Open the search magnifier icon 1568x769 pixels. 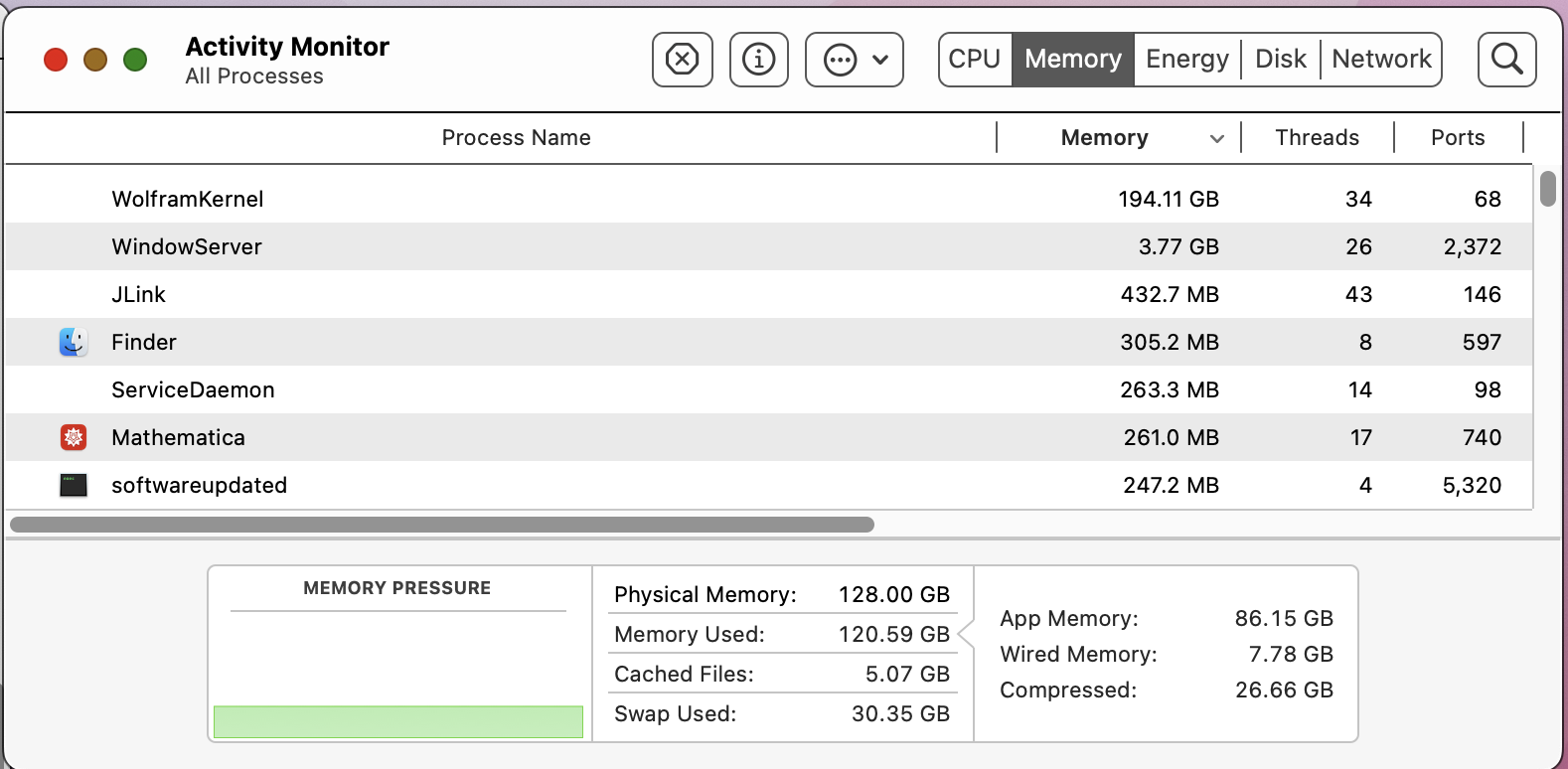1506,60
